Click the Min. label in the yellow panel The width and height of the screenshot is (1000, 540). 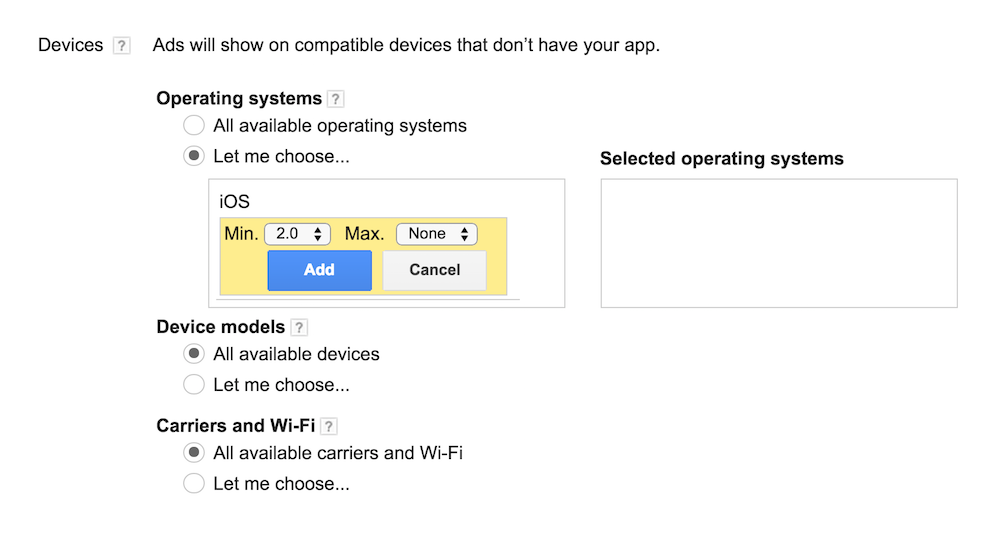coord(241,234)
